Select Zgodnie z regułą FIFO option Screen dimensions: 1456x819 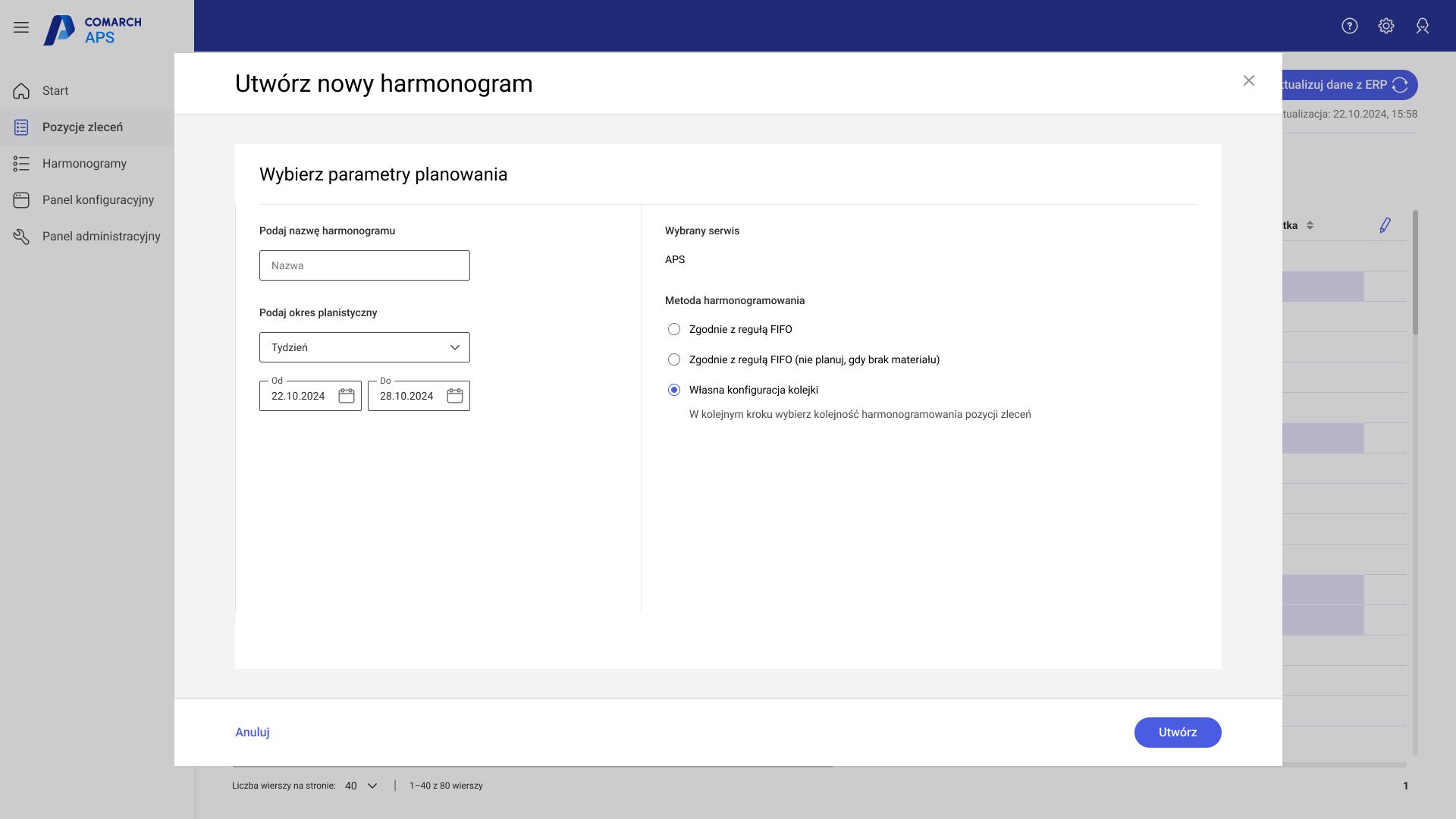(x=674, y=329)
